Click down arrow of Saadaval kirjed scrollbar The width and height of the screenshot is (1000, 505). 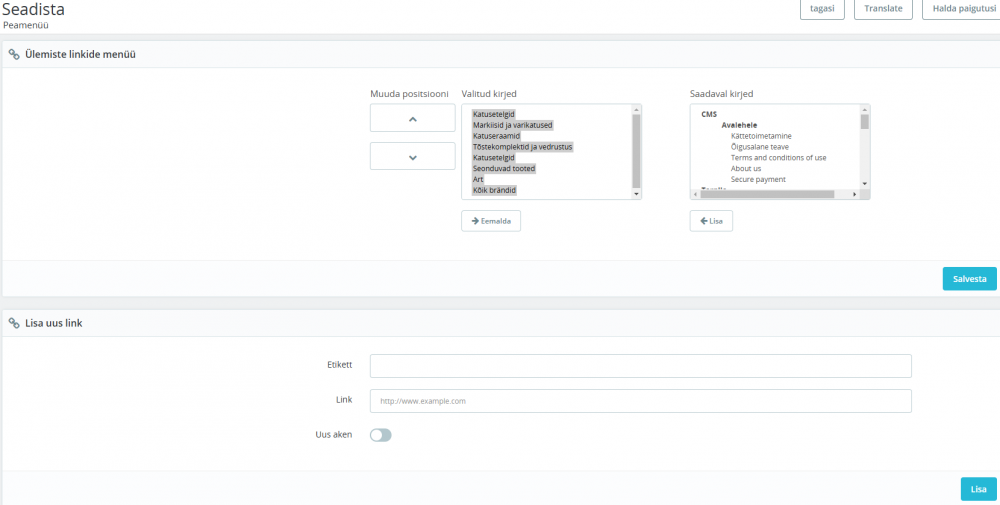coord(865,184)
